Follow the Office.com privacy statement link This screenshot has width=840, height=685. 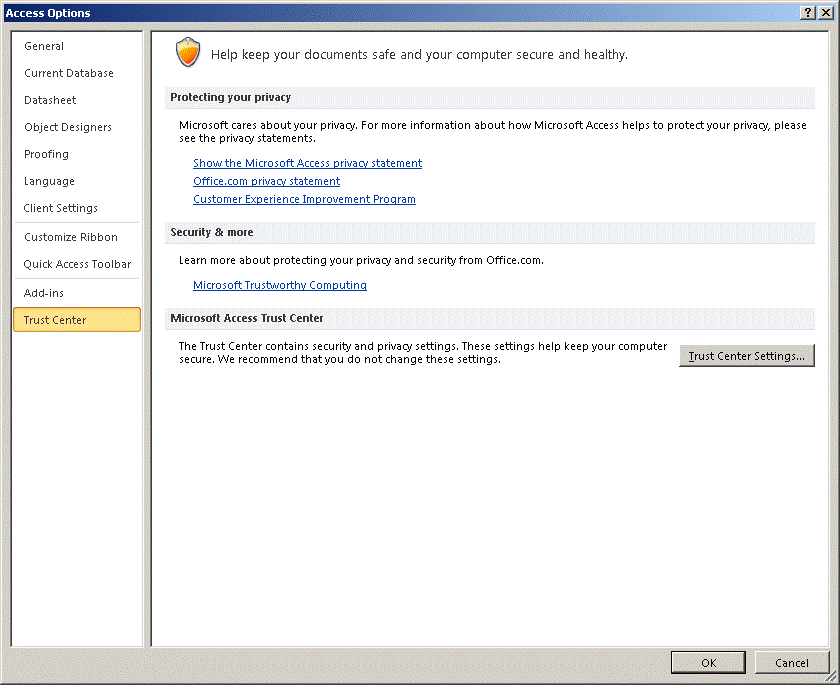tap(266, 181)
